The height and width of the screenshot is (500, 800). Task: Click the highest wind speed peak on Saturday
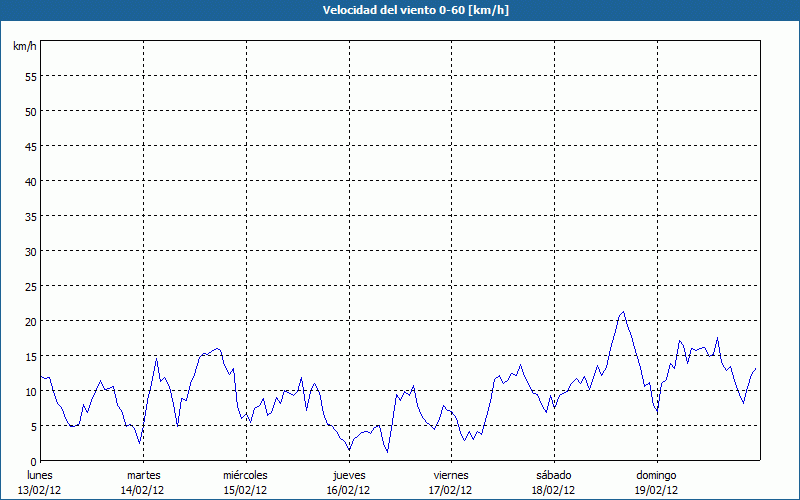click(623, 312)
